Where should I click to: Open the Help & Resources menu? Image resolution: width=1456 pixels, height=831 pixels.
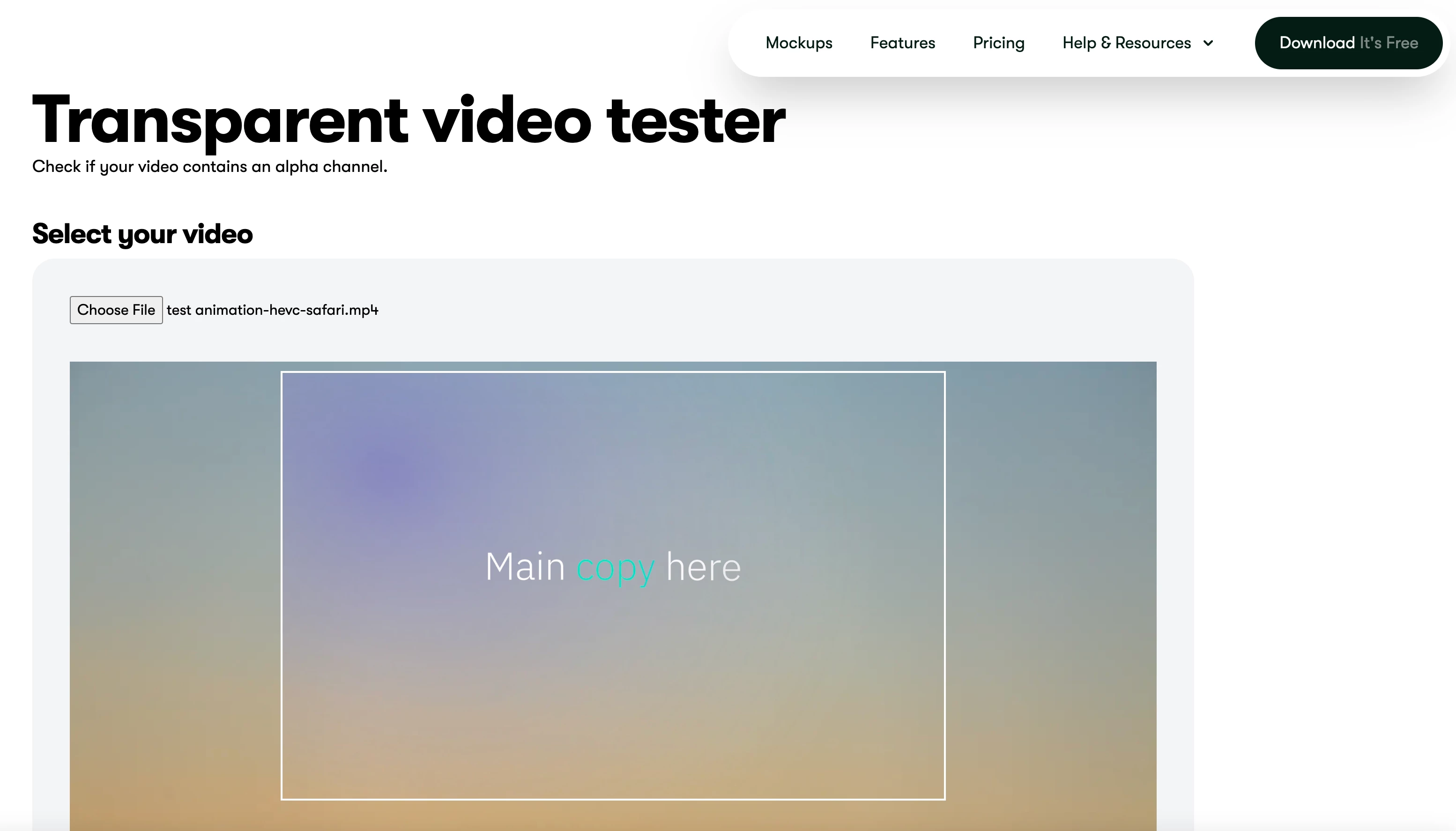pyautogui.click(x=1126, y=43)
